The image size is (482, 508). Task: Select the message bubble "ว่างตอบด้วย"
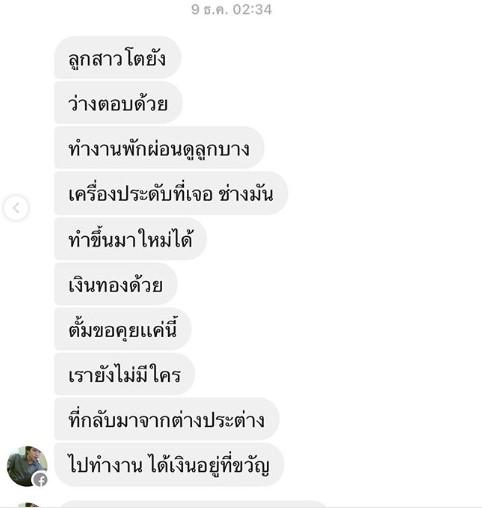click(118, 103)
